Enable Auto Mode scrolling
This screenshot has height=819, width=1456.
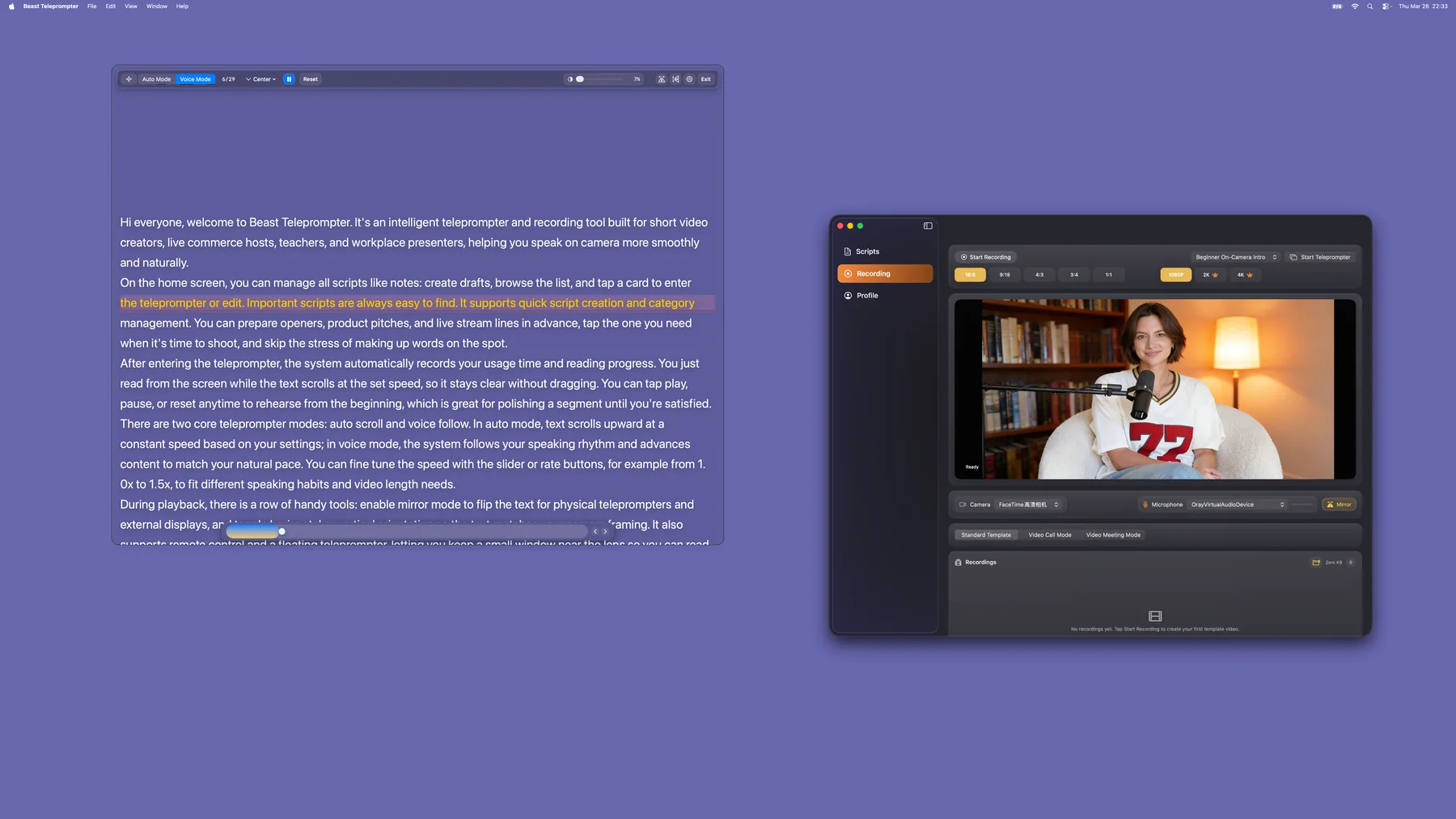click(x=156, y=79)
